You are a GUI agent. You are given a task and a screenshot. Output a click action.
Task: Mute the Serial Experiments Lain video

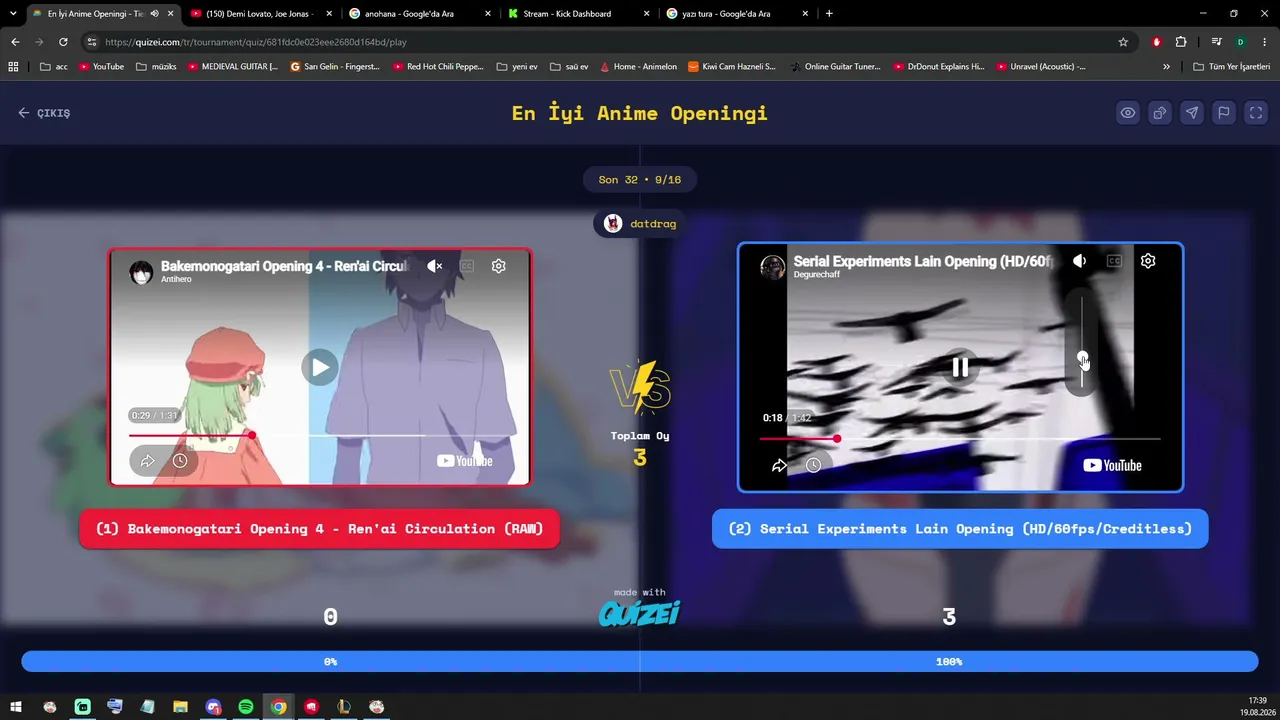1080,261
